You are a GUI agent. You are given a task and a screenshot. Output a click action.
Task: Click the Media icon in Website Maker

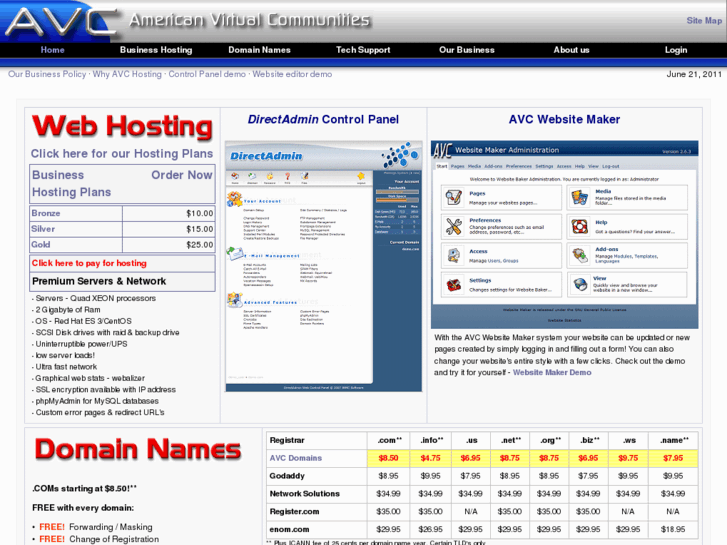579,198
